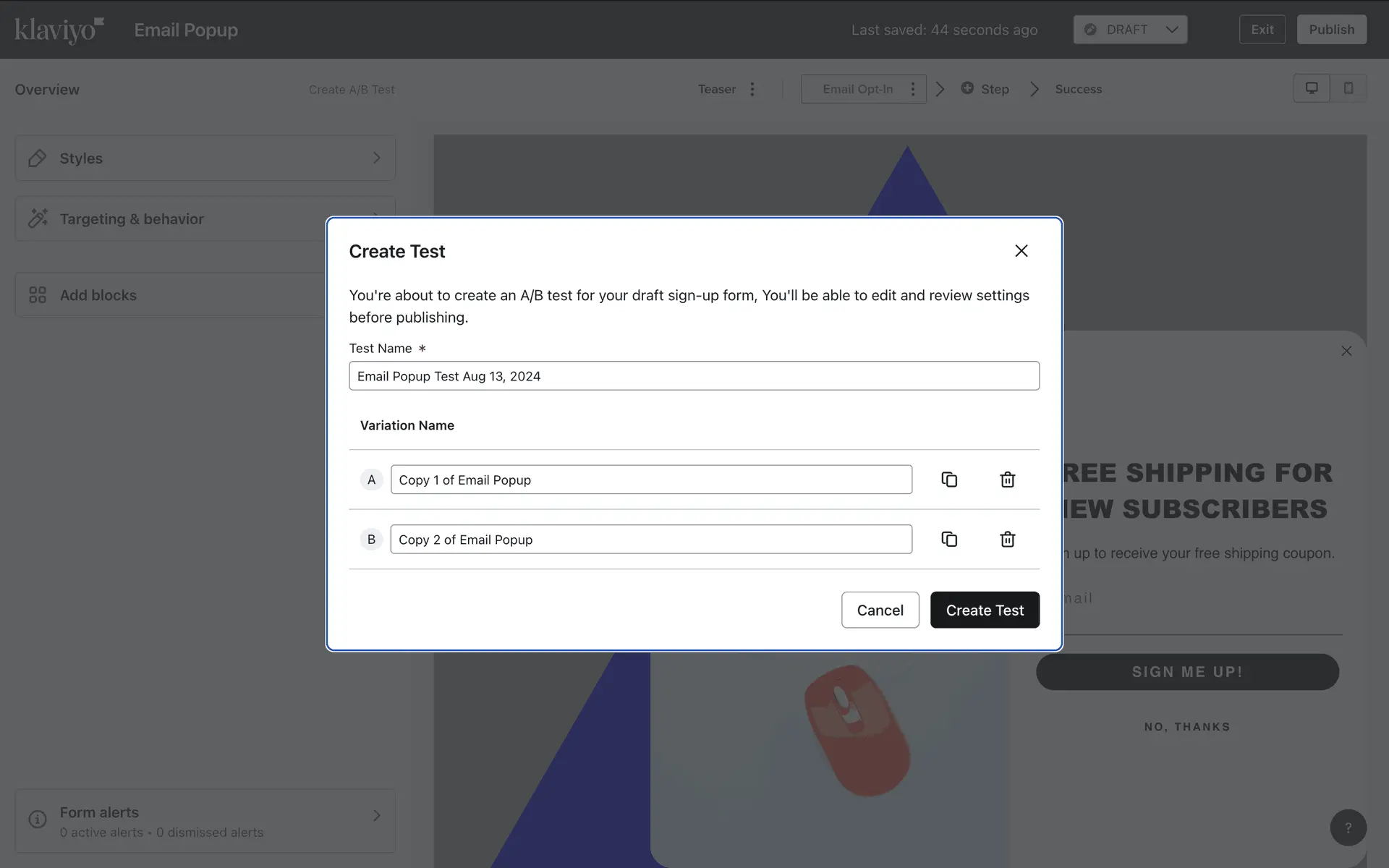Click the help question mark button
This screenshot has height=868, width=1389.
pos(1348,827)
